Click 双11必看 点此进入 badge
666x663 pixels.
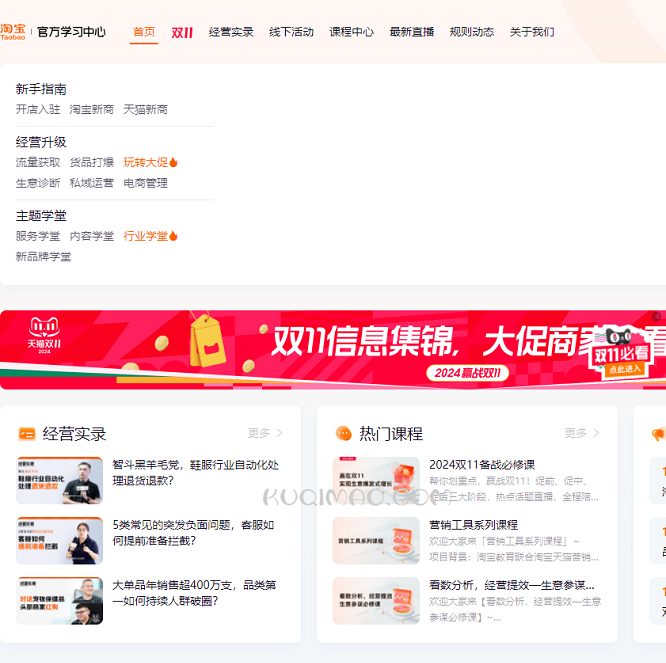coord(621,355)
